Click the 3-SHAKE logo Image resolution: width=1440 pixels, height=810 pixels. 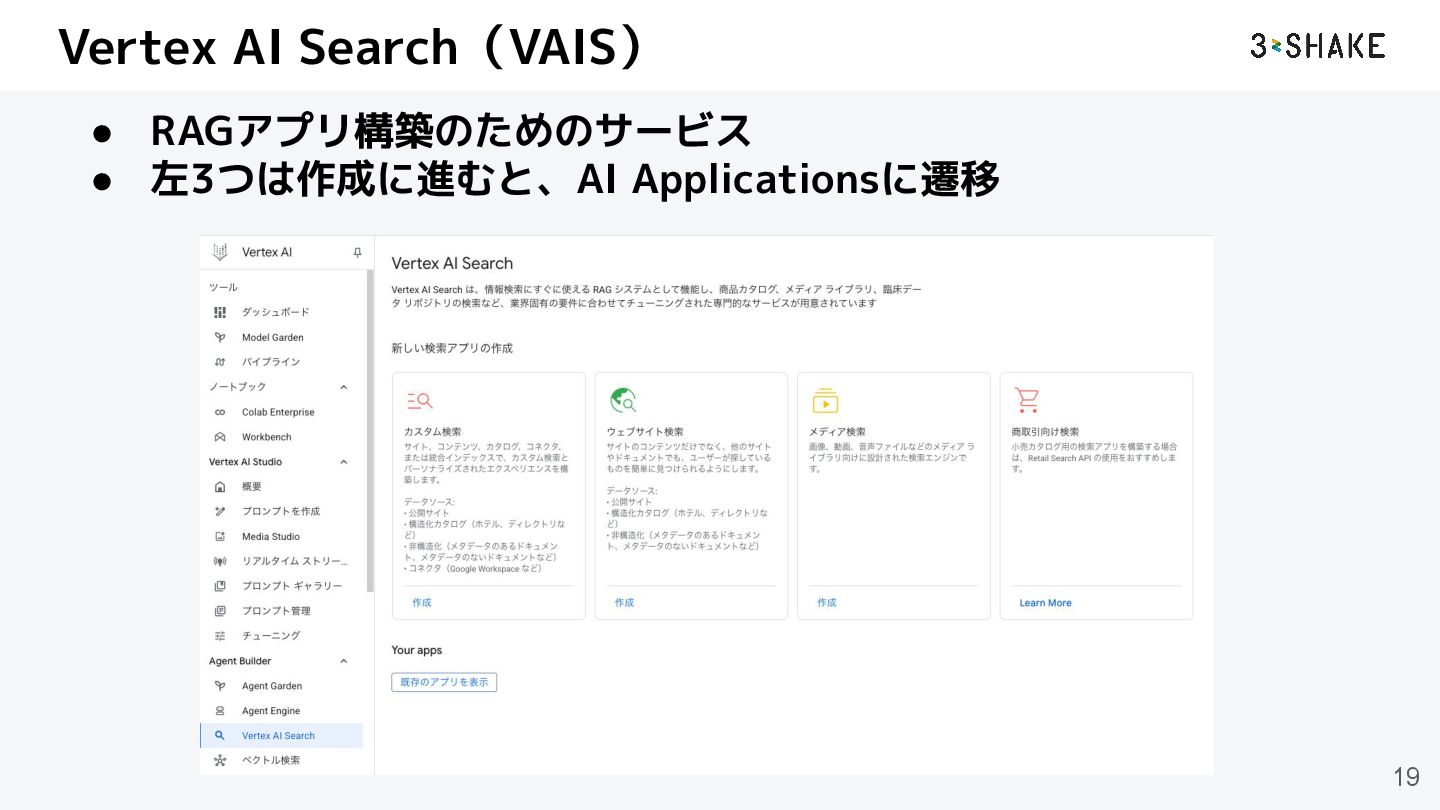(1317, 45)
